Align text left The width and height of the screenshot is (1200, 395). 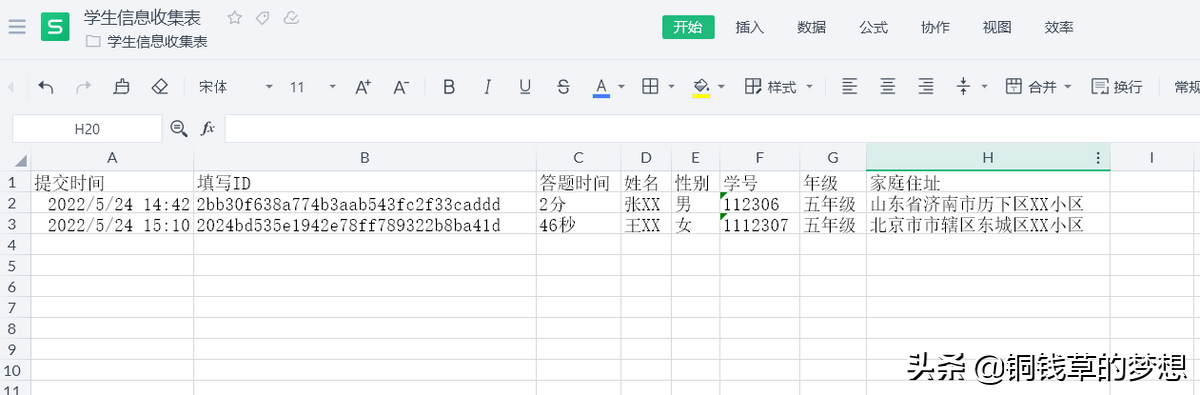[x=849, y=87]
